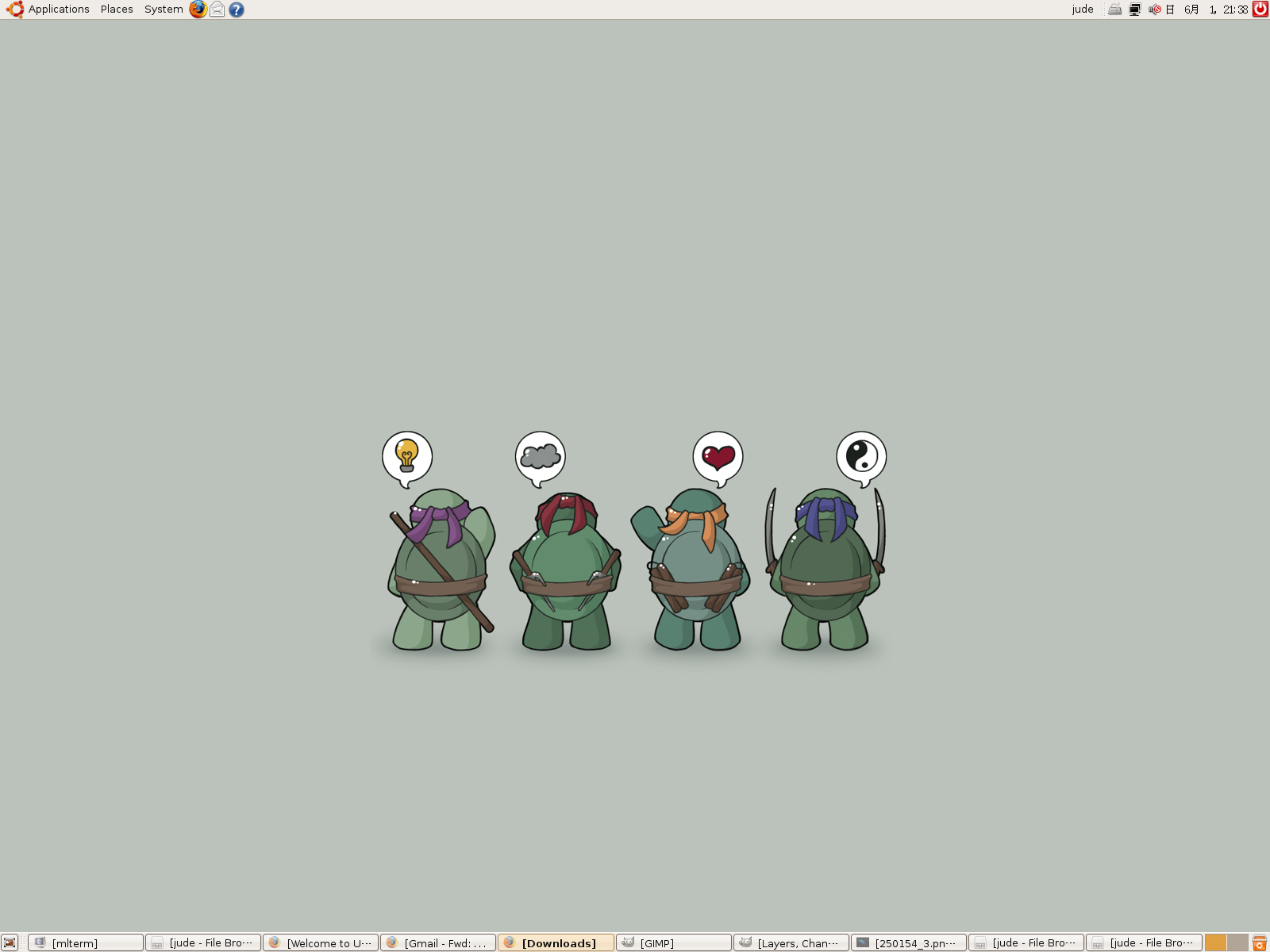The image size is (1270, 952).
Task: Unmute the volume speaker icon
Action: 1155,10
